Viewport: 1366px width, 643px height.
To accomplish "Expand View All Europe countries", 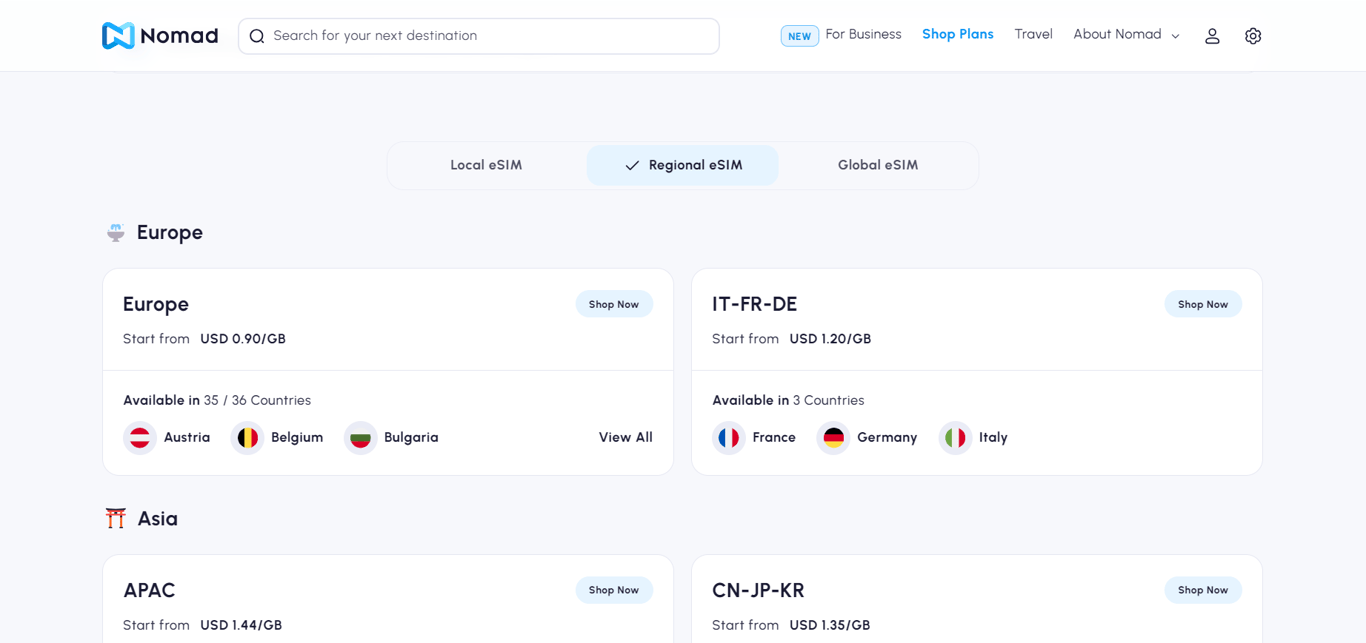I will click(625, 438).
